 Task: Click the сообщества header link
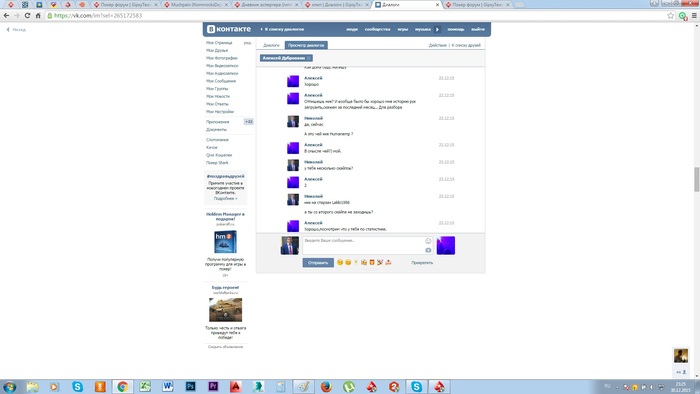click(377, 29)
